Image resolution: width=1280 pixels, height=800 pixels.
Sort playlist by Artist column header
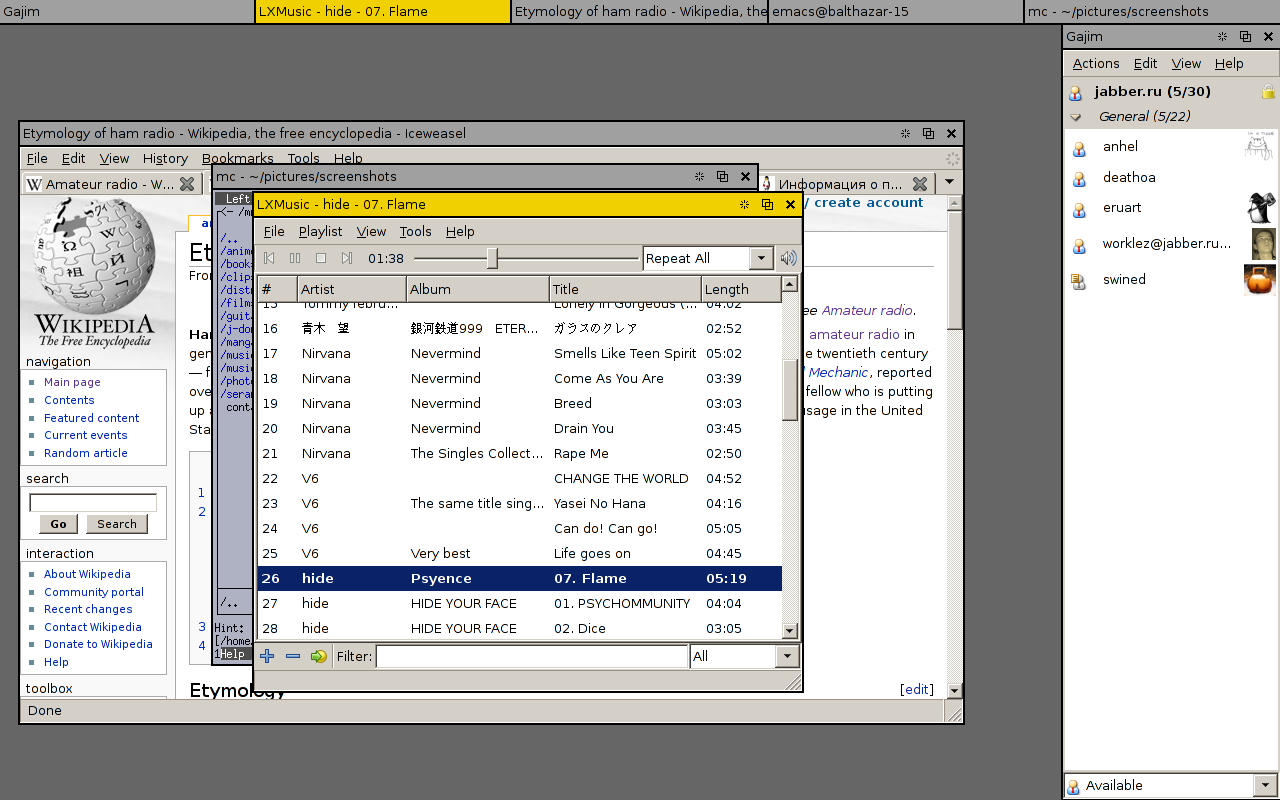tap(351, 289)
